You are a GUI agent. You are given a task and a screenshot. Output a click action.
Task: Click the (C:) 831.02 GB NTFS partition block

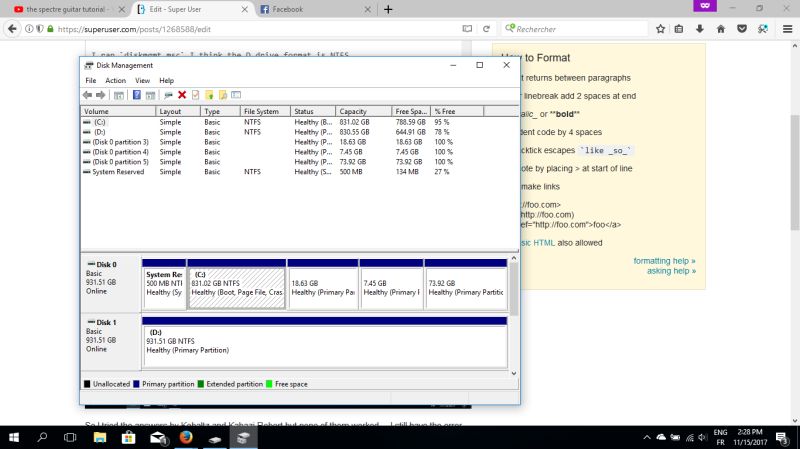(x=236, y=284)
